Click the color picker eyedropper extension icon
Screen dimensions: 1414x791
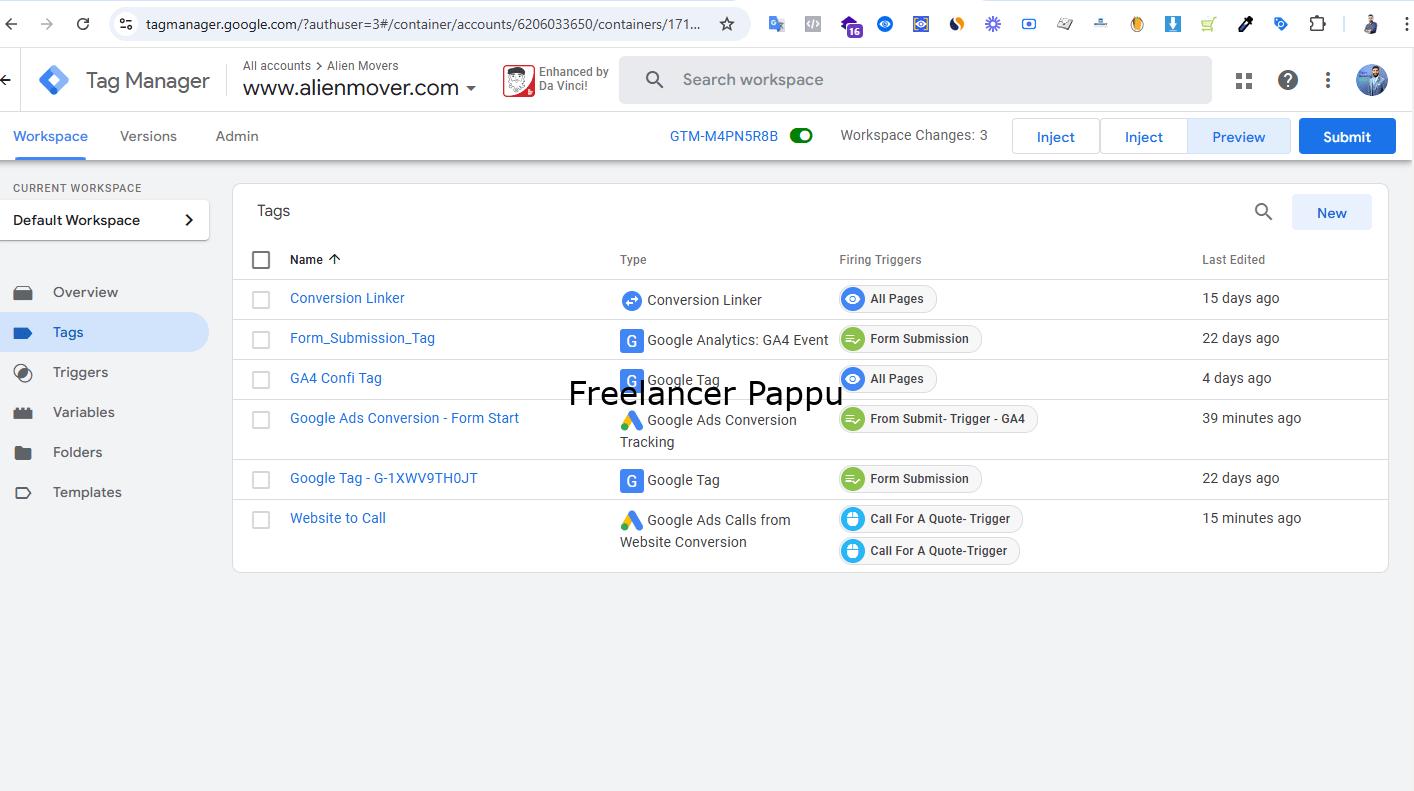coord(1245,24)
